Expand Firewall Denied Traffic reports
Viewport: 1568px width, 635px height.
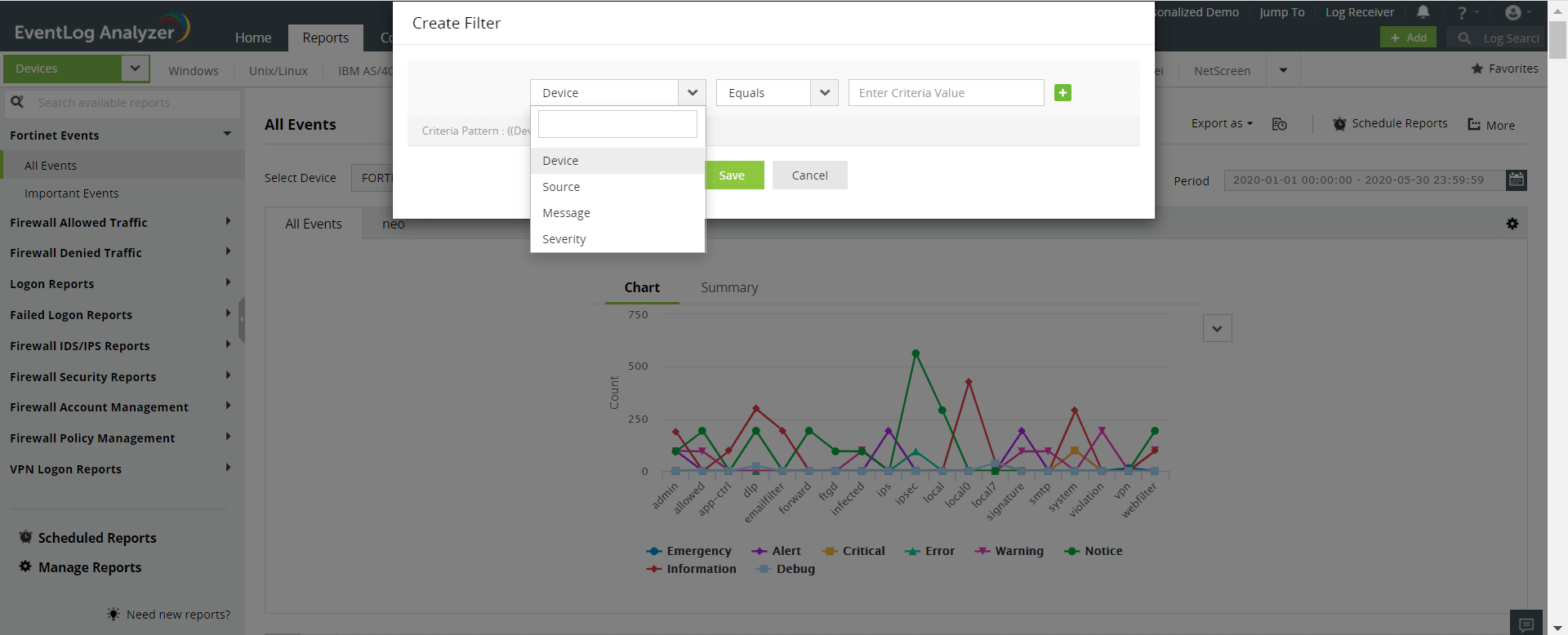228,251
